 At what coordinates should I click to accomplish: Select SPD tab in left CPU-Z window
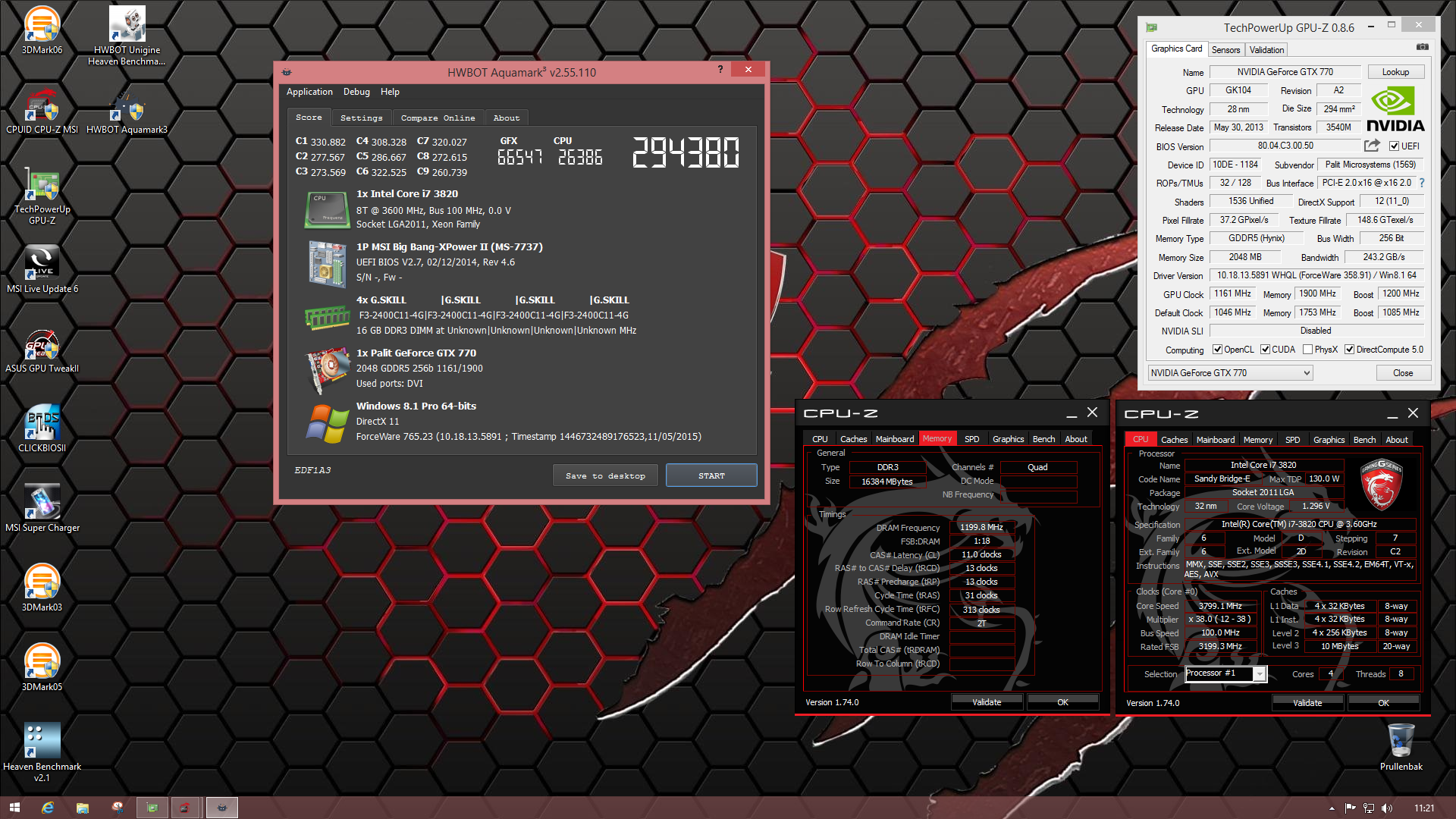tap(971, 439)
